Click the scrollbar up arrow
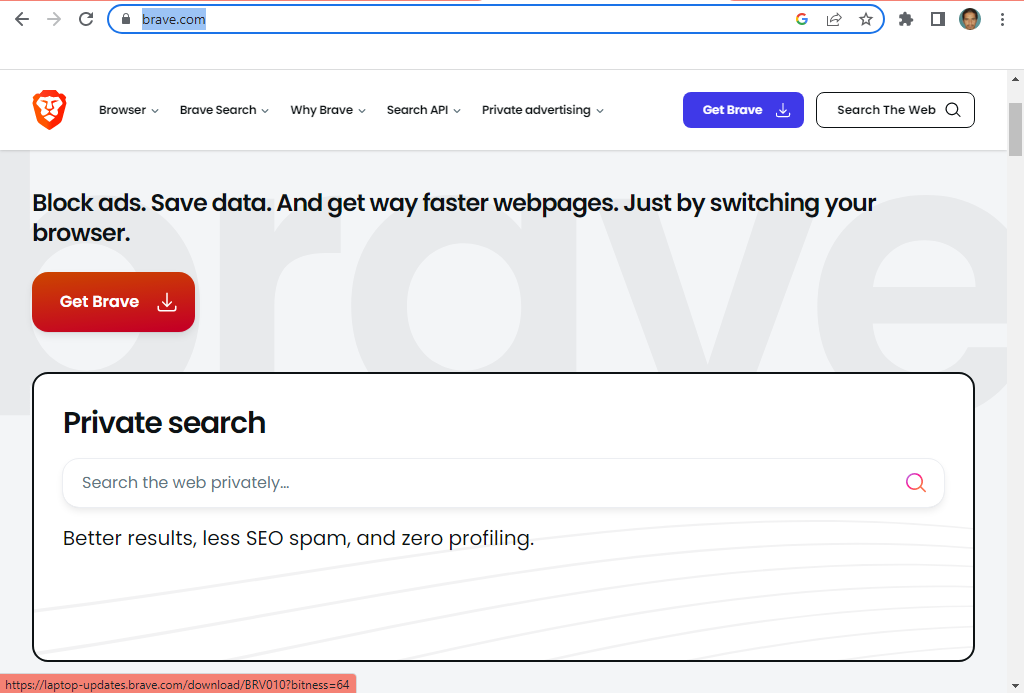The width and height of the screenshot is (1024, 693). pos(1015,79)
